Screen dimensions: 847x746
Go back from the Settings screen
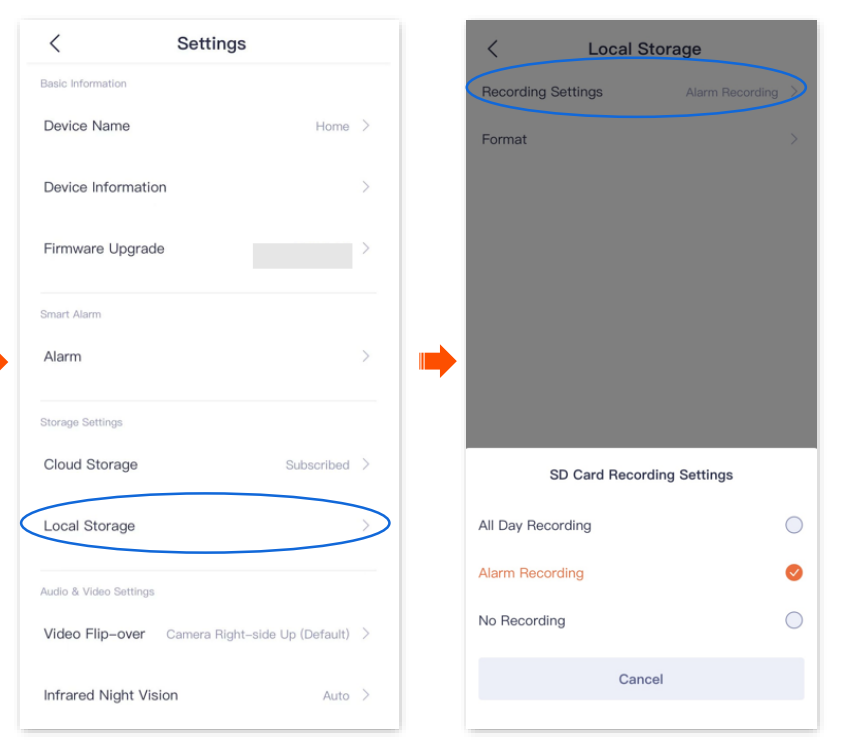coord(55,43)
